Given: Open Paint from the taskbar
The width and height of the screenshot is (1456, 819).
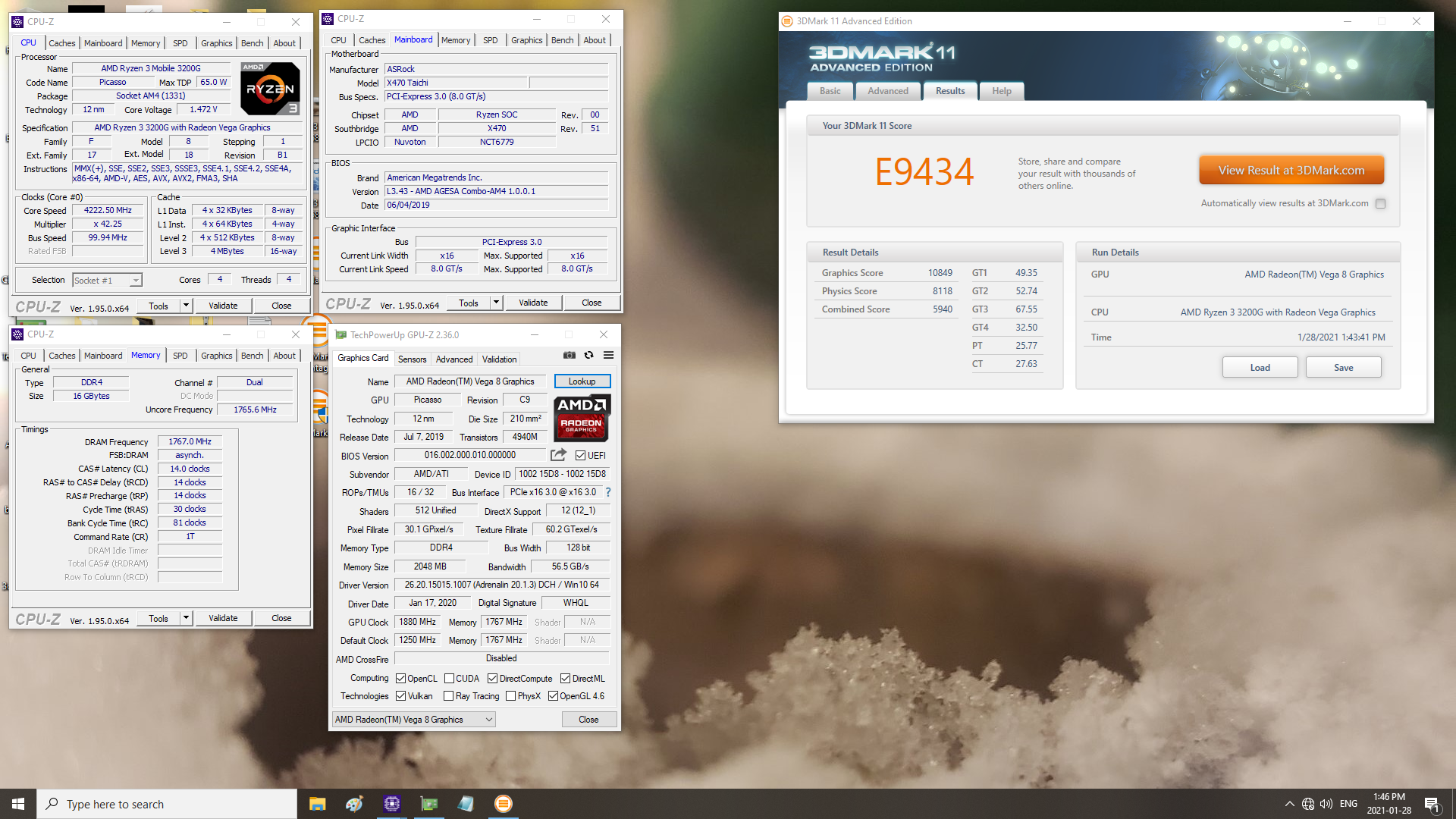Looking at the screenshot, I should pos(354,804).
